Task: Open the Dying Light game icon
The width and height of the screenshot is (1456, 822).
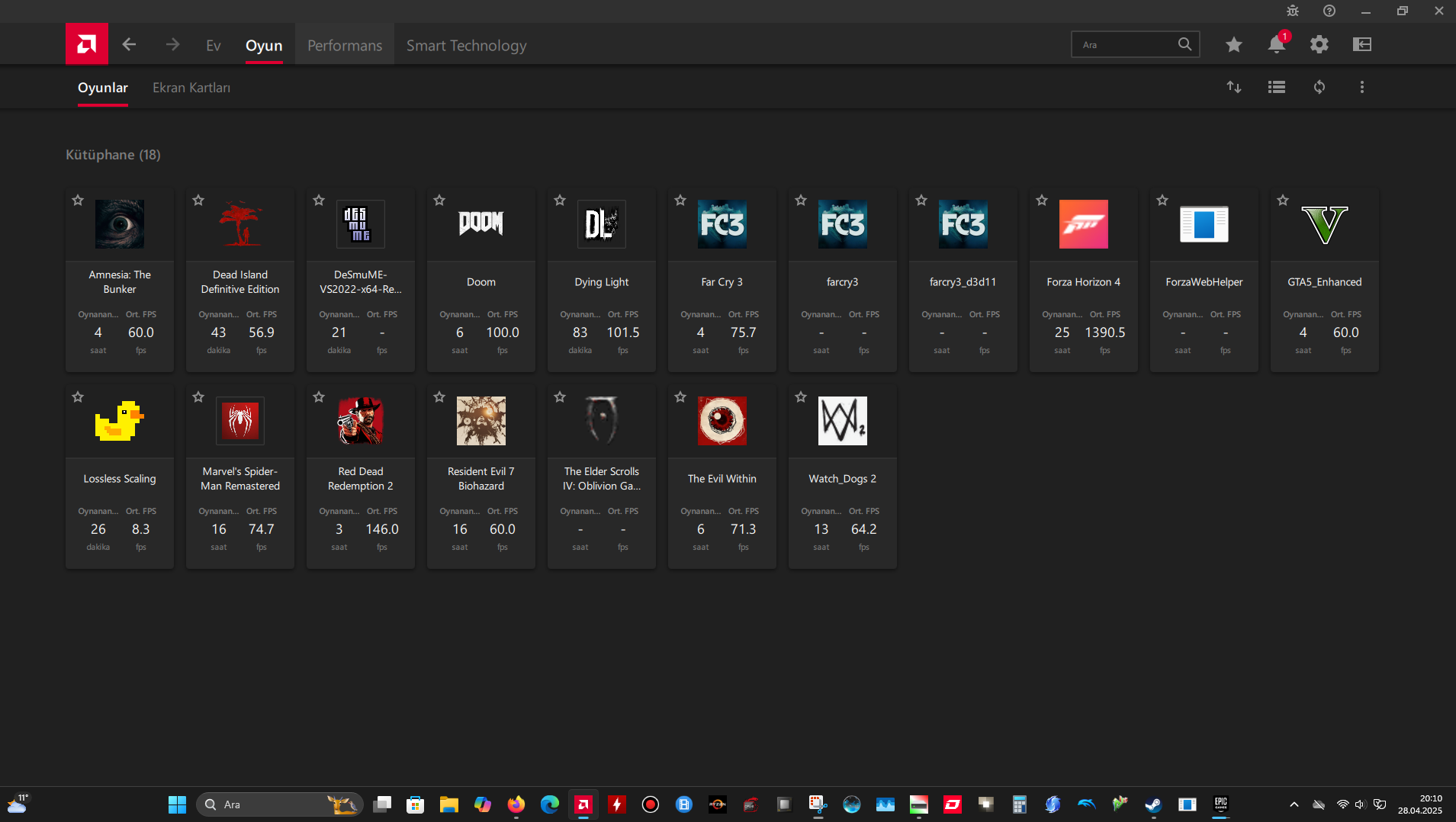Action: (x=602, y=224)
